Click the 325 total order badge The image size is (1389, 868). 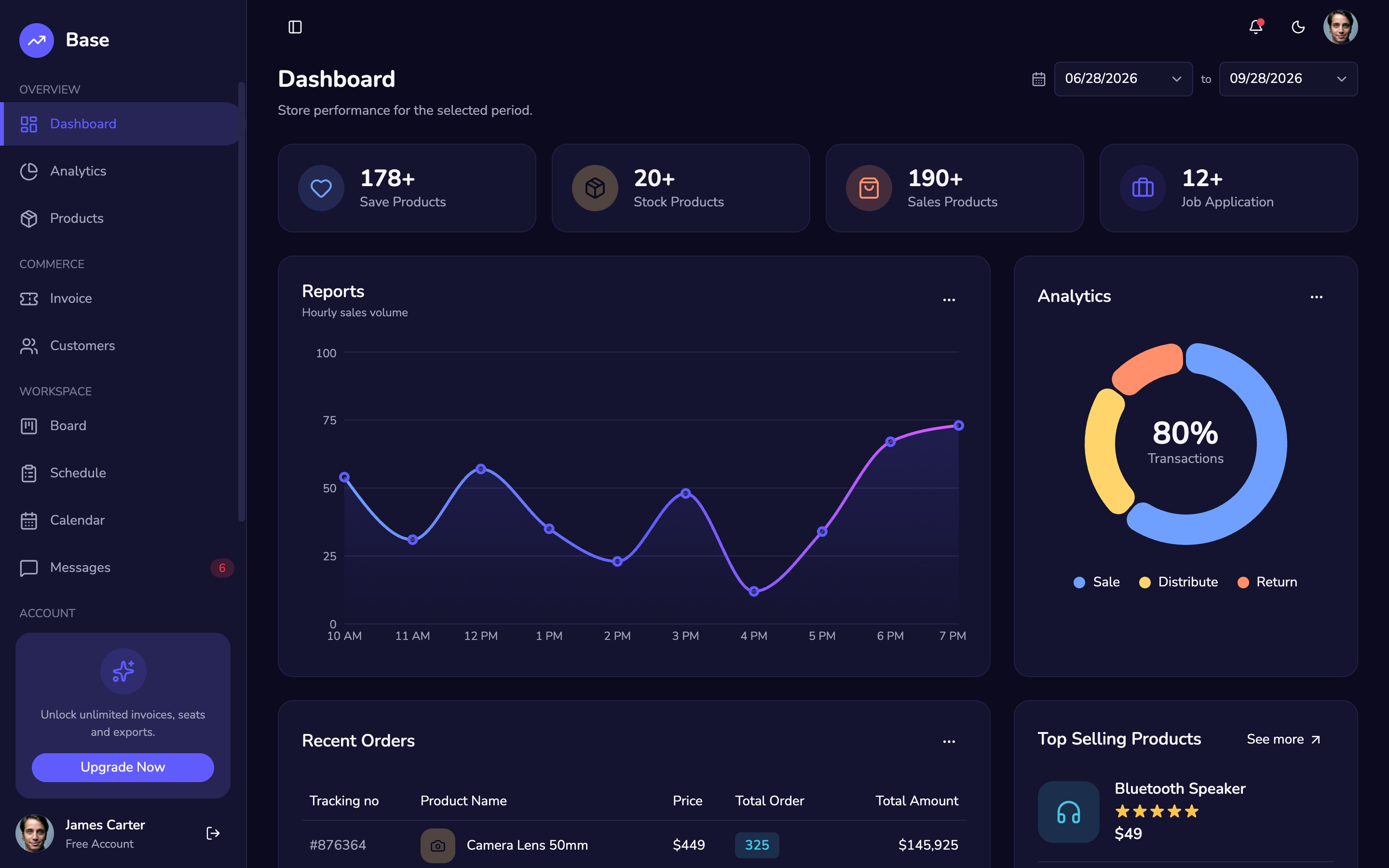click(x=757, y=845)
